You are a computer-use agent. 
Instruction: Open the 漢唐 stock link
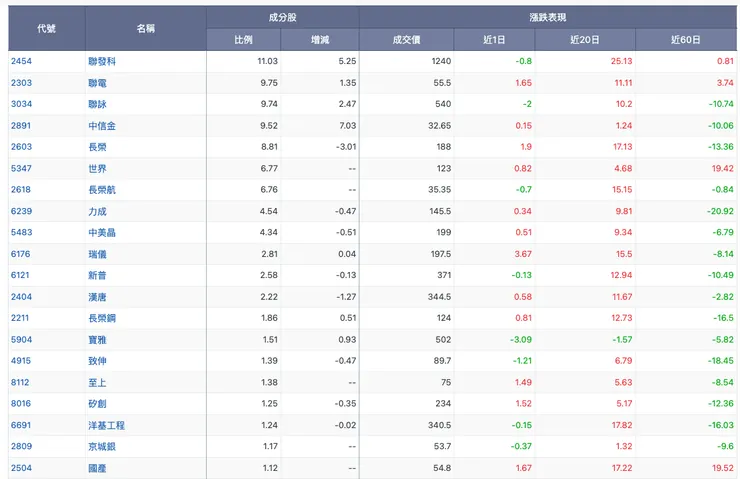tap(97, 297)
